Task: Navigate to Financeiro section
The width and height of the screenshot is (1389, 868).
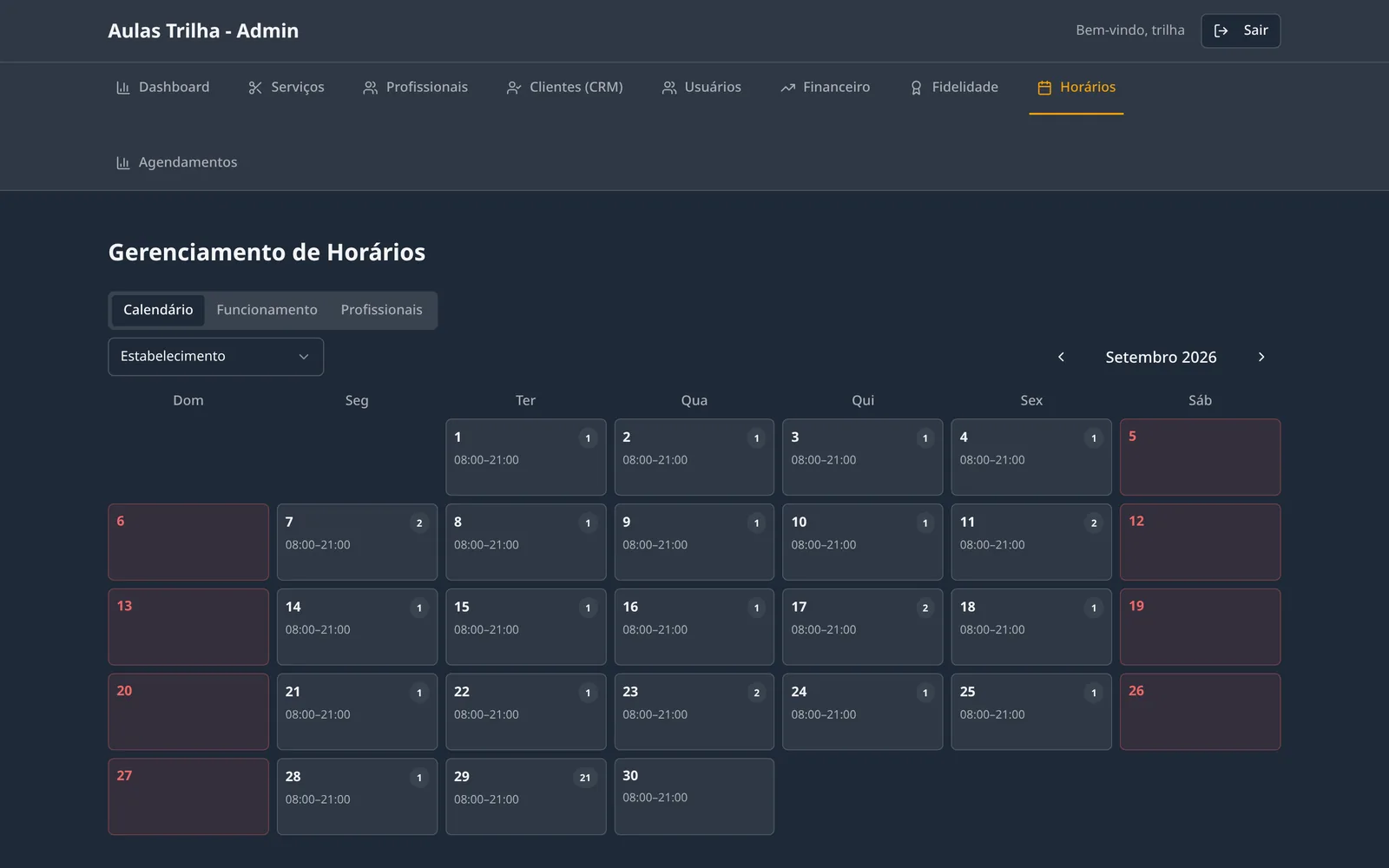Action: pos(825,87)
